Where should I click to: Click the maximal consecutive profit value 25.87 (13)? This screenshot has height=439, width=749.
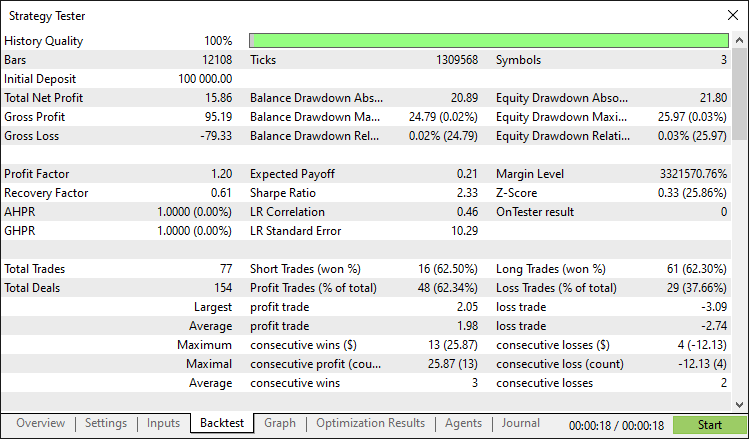click(452, 364)
